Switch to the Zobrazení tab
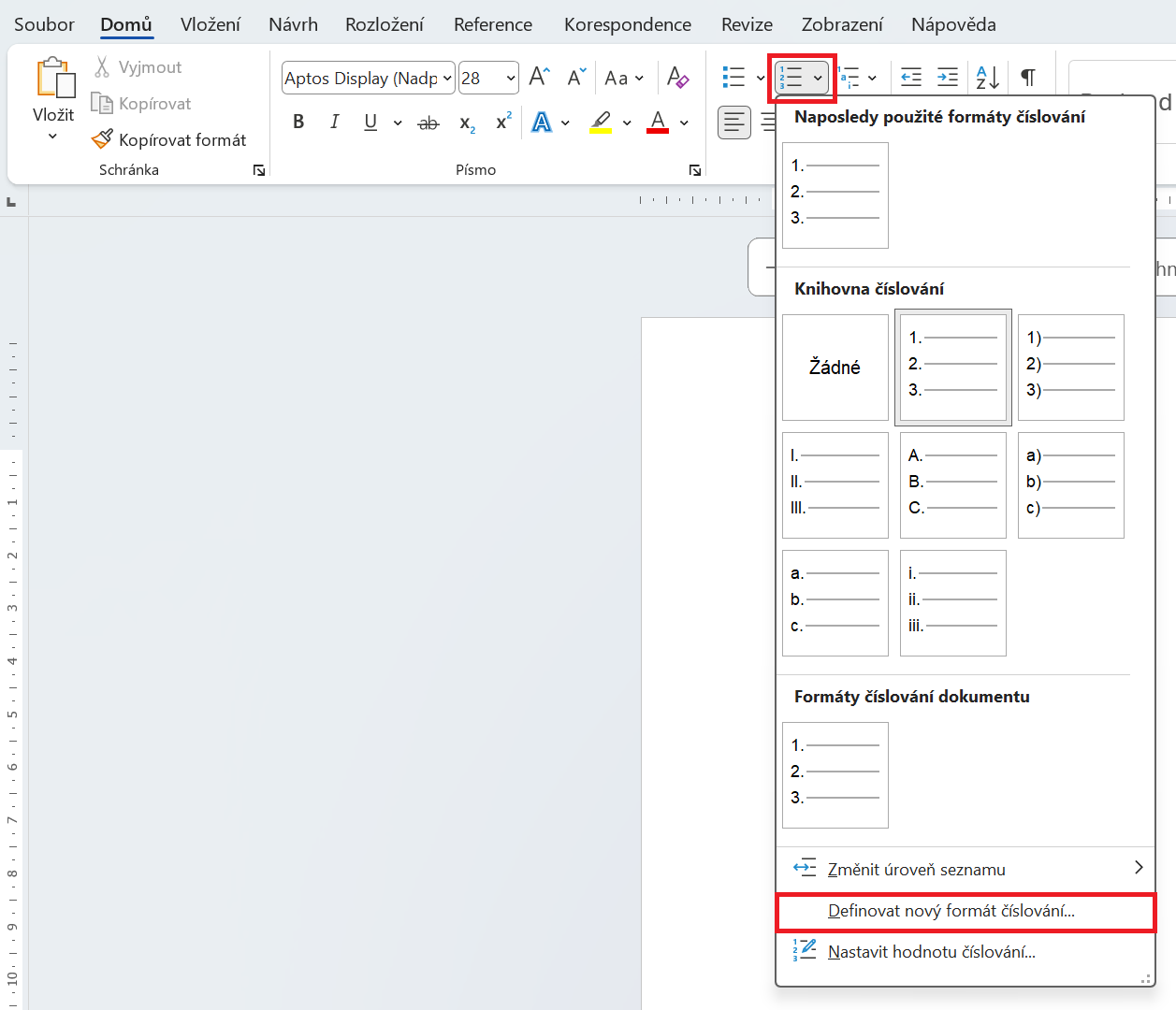This screenshot has width=1176, height=1010. pos(842,24)
